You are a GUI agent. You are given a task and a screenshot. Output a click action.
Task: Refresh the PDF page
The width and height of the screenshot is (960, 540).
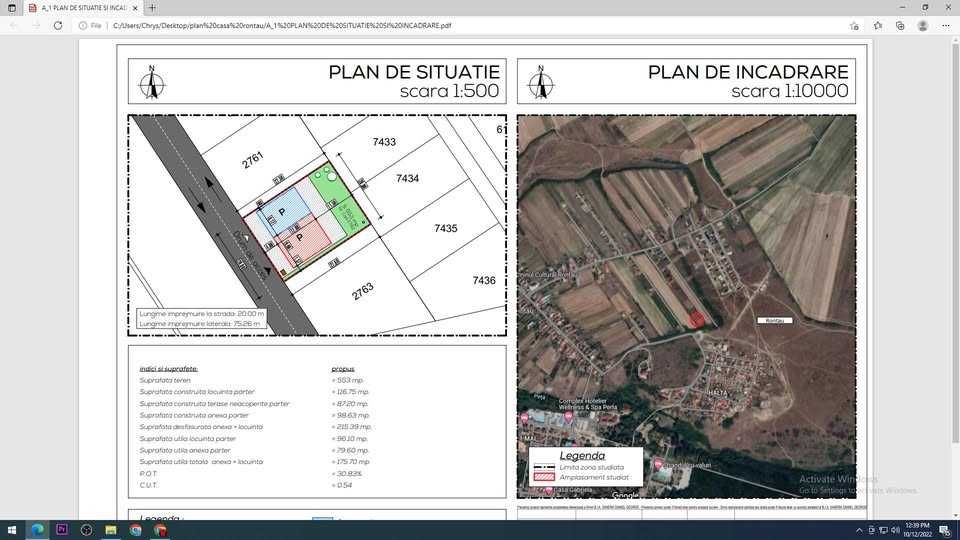58,26
